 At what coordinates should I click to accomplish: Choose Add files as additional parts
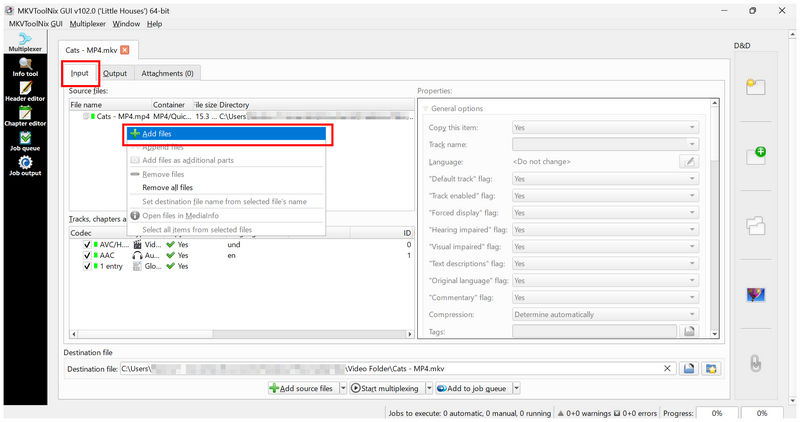coord(227,160)
